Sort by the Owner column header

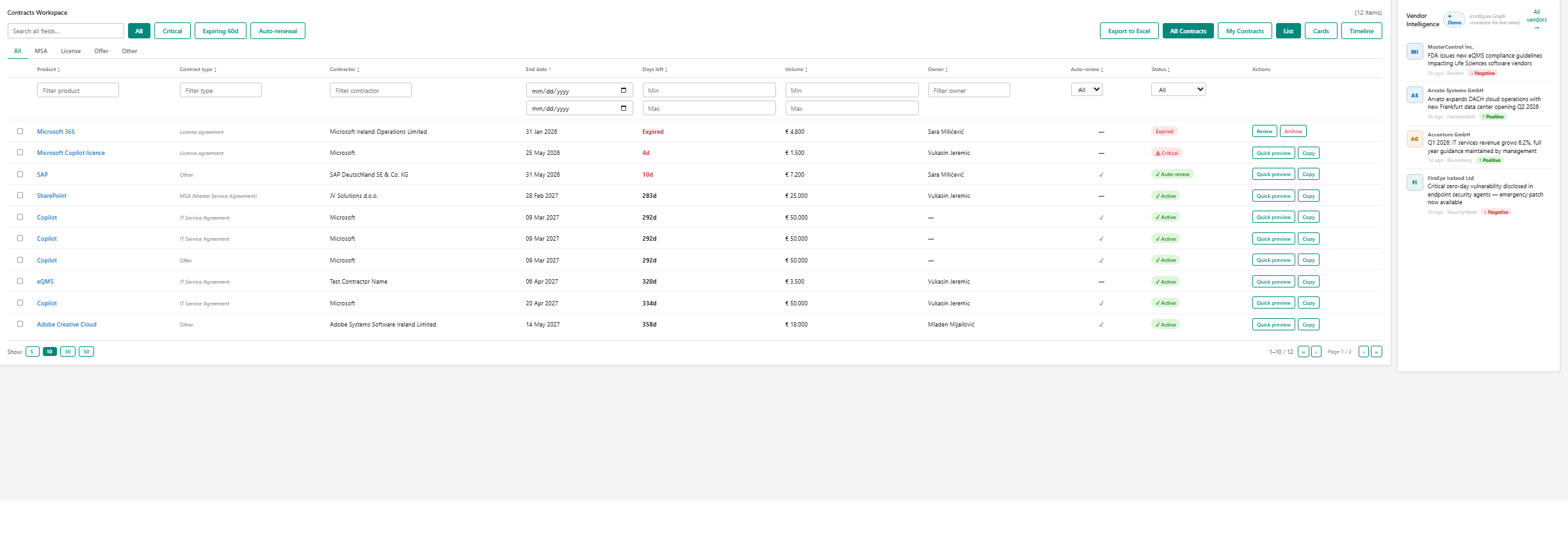pyautogui.click(x=938, y=69)
